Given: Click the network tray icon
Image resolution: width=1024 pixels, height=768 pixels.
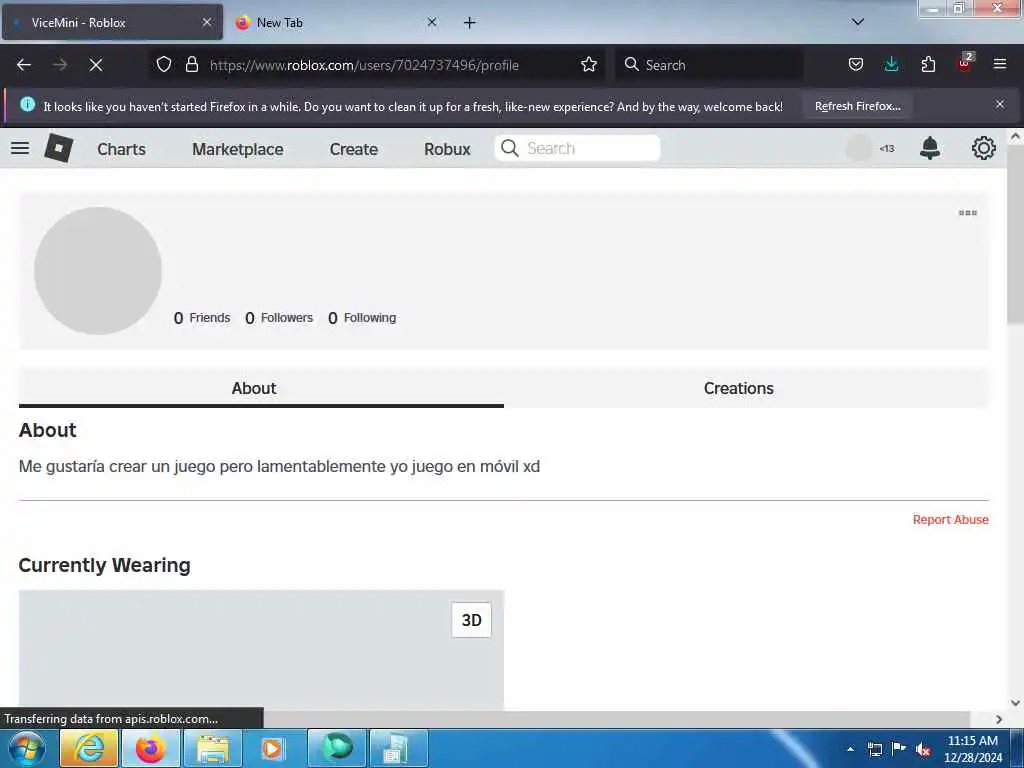Looking at the screenshot, I should [874, 749].
